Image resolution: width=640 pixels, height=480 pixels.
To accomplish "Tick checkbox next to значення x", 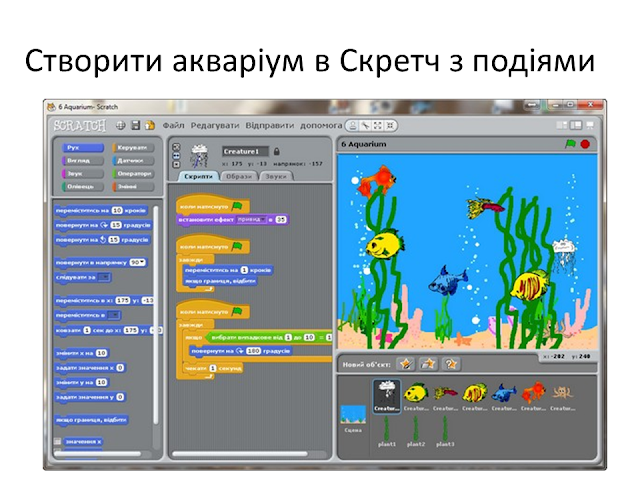I will (x=58, y=442).
